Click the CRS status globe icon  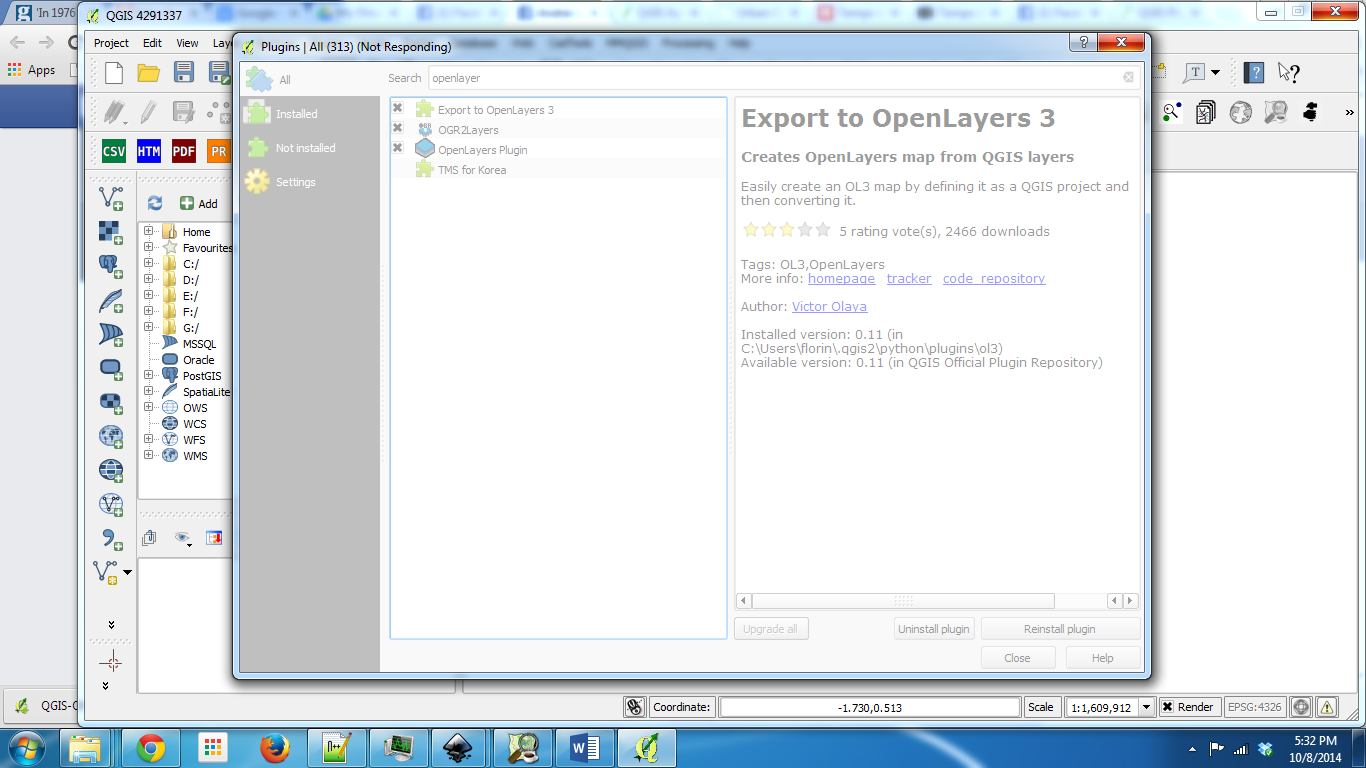click(1301, 707)
